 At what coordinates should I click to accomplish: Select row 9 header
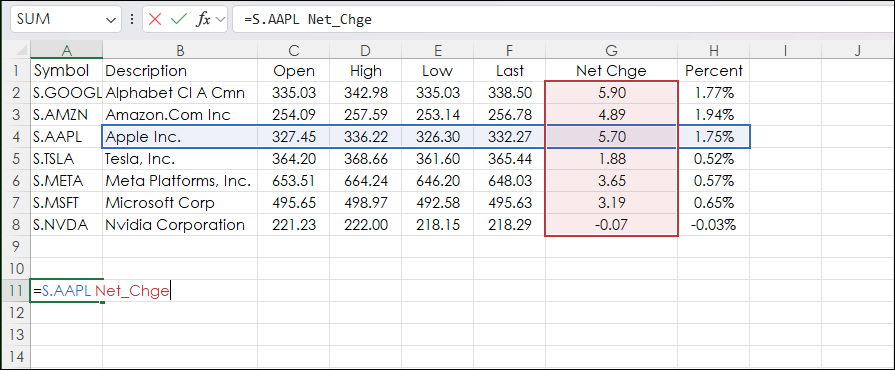[16, 247]
